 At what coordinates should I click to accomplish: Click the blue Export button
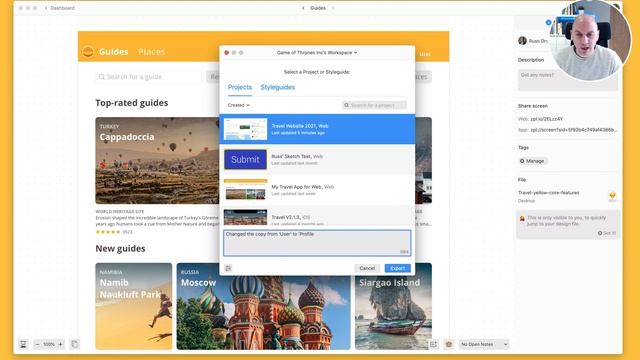tap(398, 268)
